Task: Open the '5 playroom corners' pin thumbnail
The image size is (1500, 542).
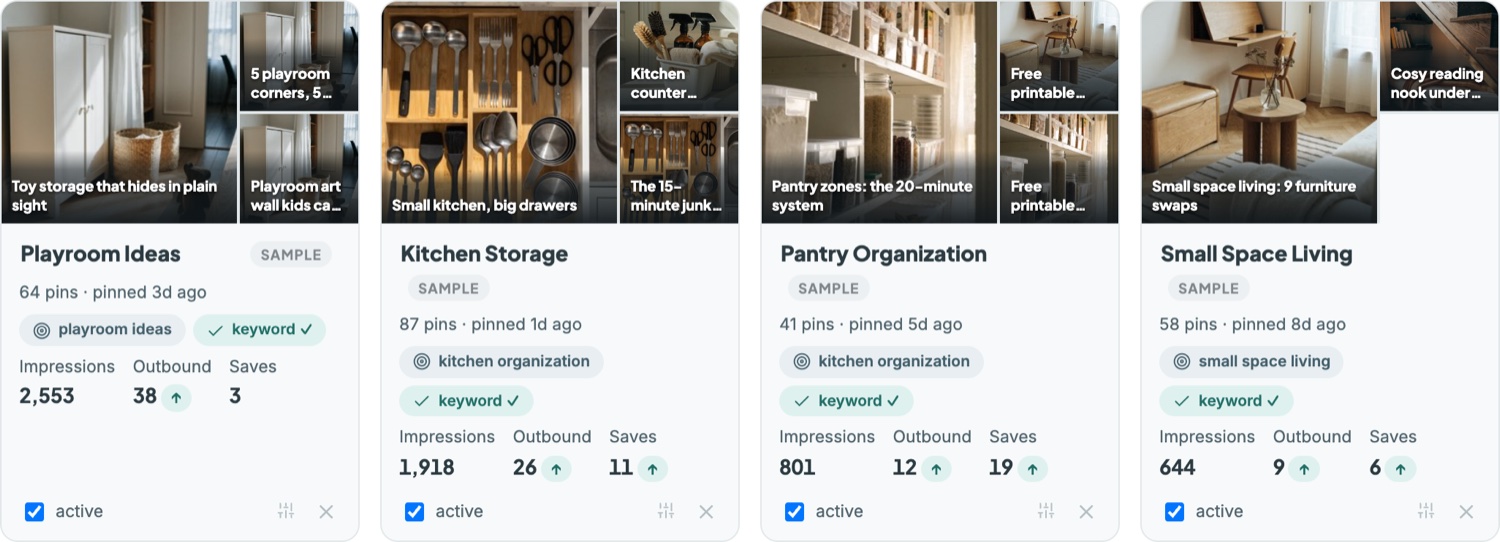Action: click(x=299, y=56)
